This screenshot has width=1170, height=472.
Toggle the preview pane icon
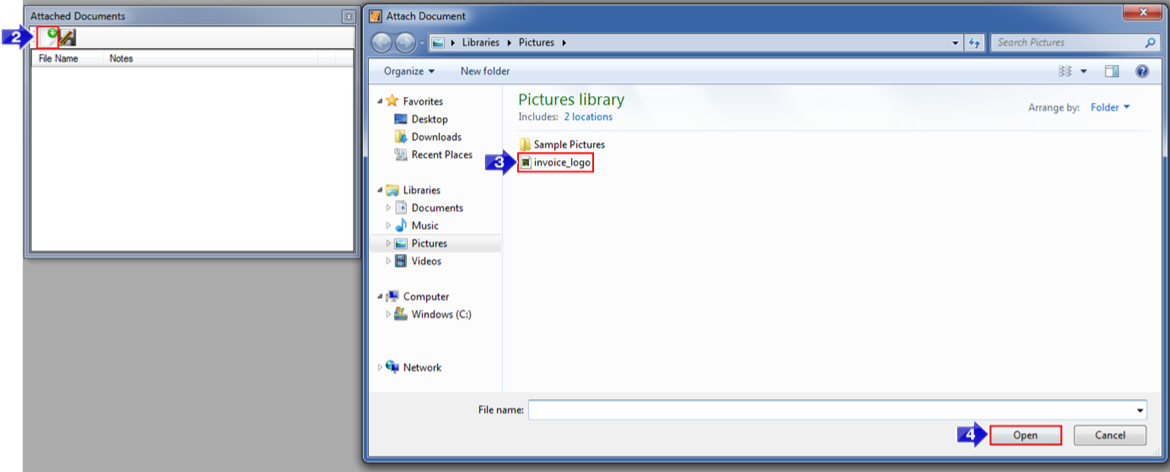point(1113,71)
